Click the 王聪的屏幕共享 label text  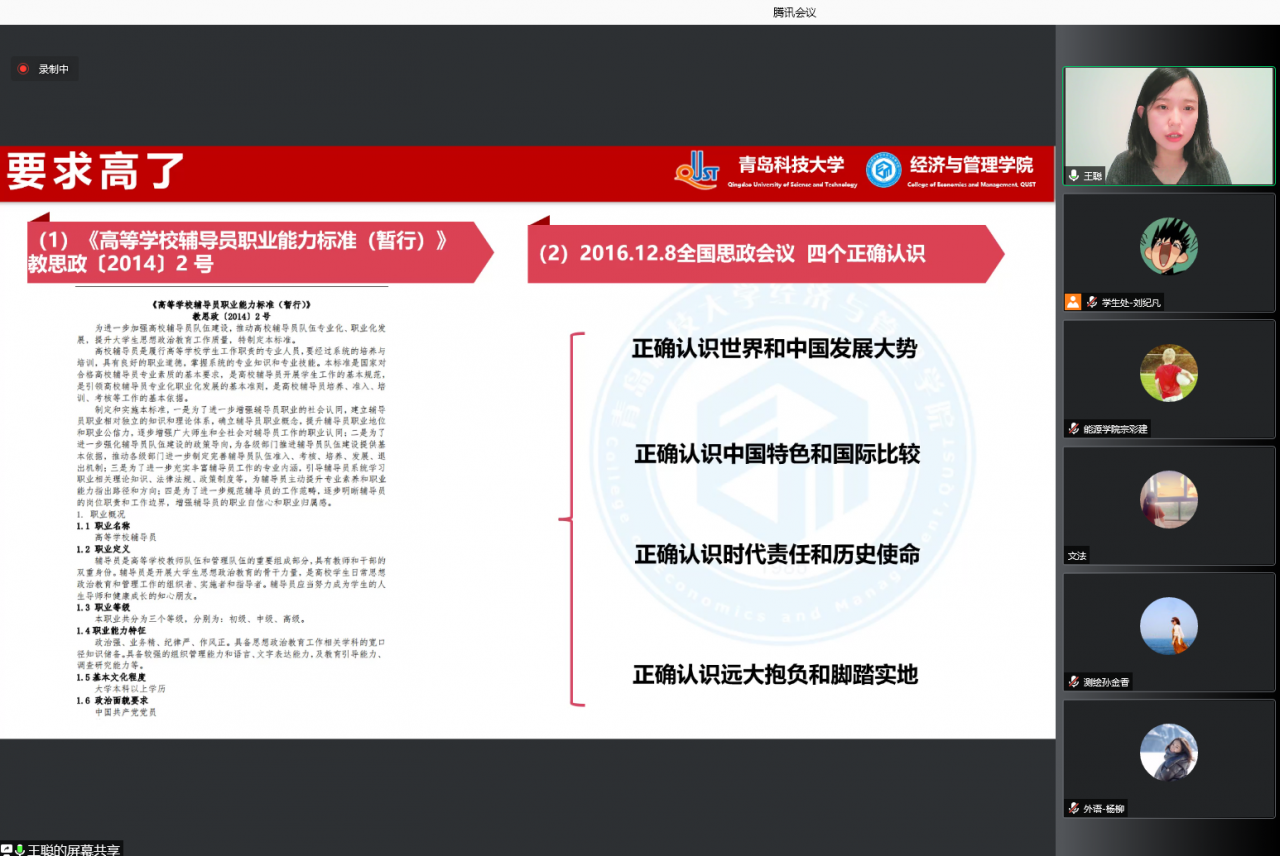74,849
